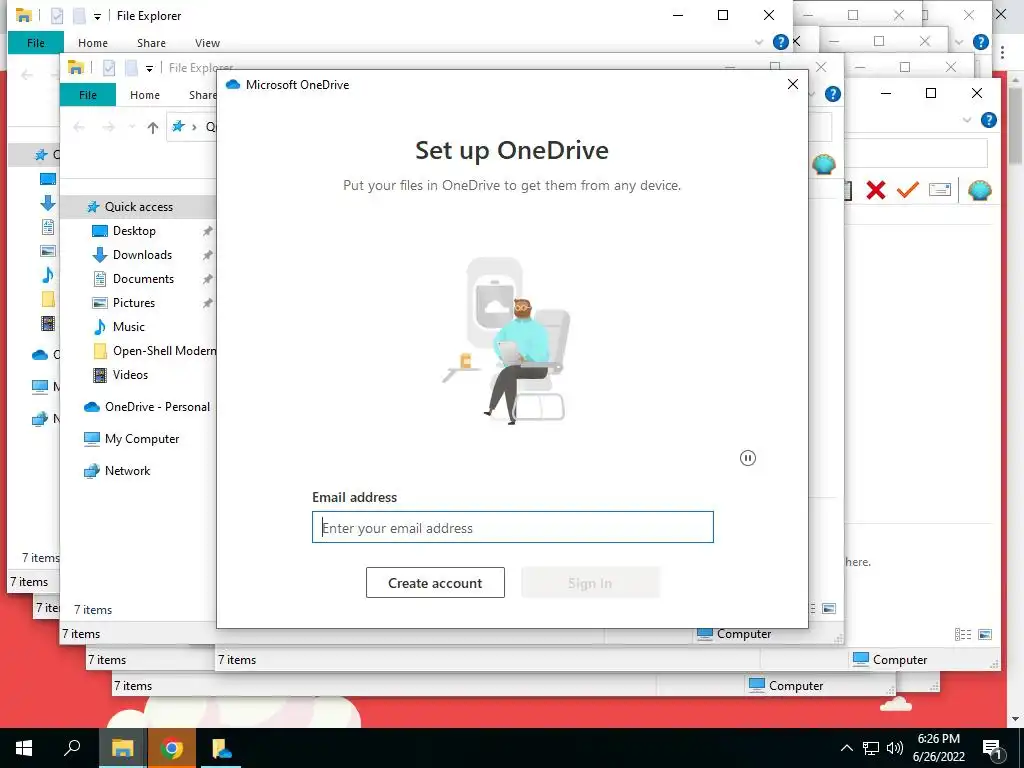This screenshot has height=768, width=1024.
Task: Select OneDrive - Personal in the tree
Action: pyautogui.click(x=157, y=407)
